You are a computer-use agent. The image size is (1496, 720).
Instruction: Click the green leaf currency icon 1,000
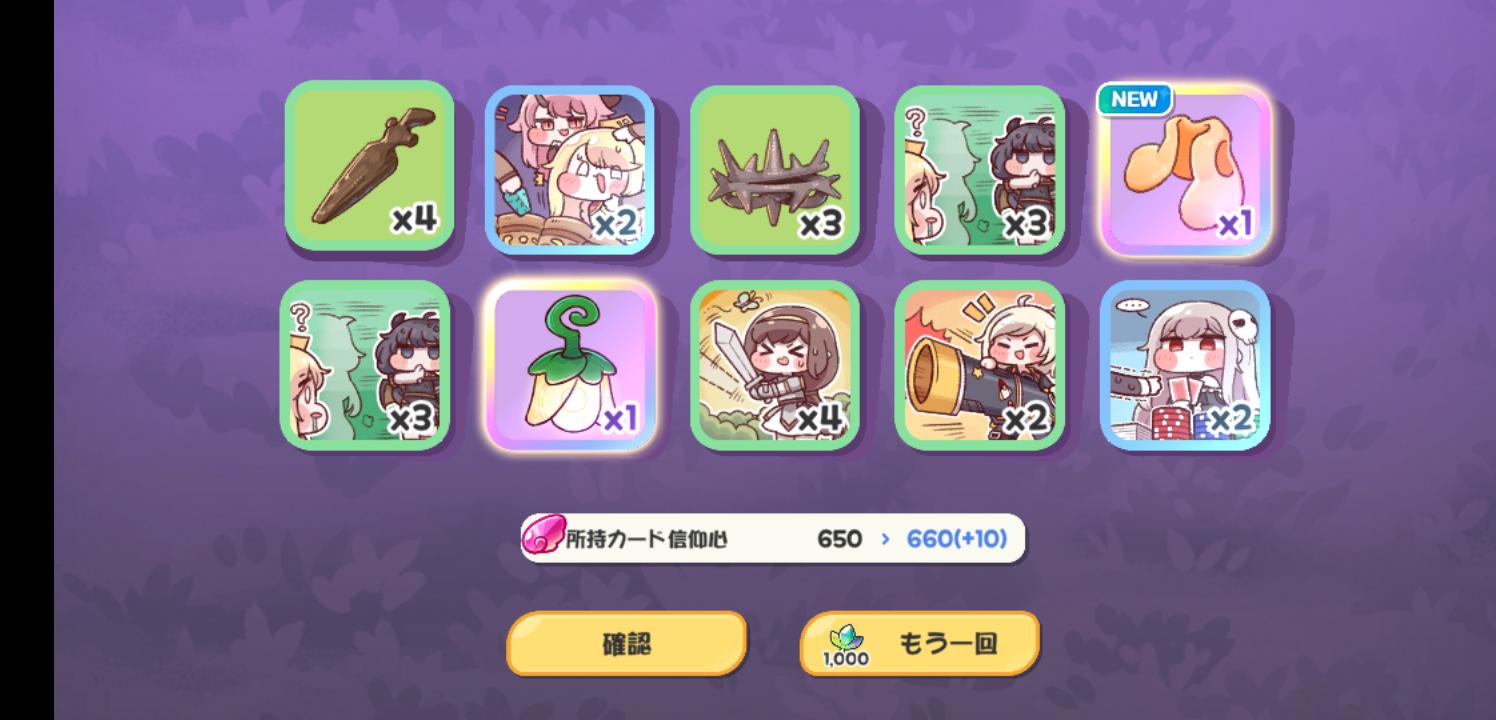pos(846,645)
